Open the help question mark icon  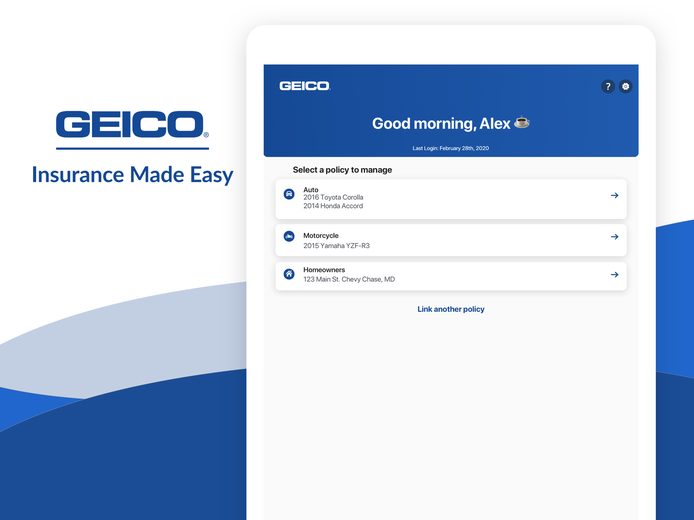(608, 86)
